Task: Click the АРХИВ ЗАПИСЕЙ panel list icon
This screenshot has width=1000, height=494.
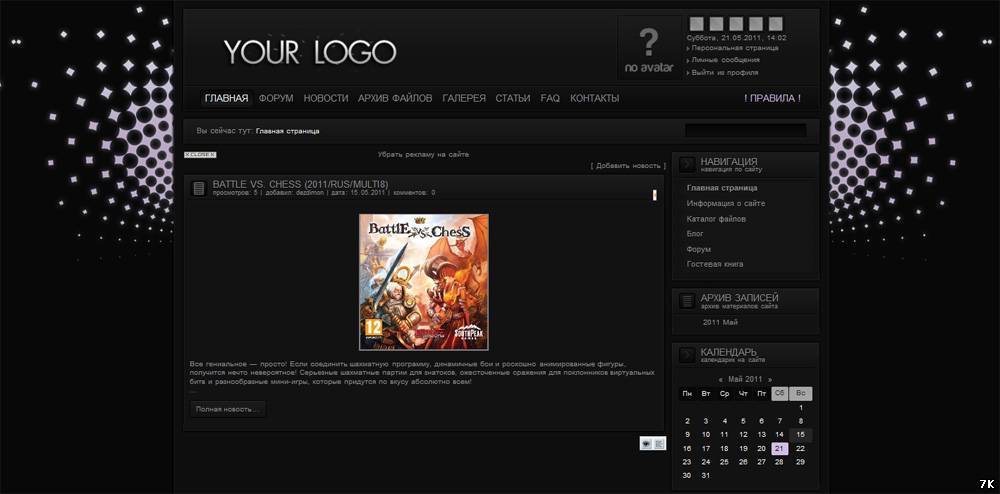Action: (687, 301)
